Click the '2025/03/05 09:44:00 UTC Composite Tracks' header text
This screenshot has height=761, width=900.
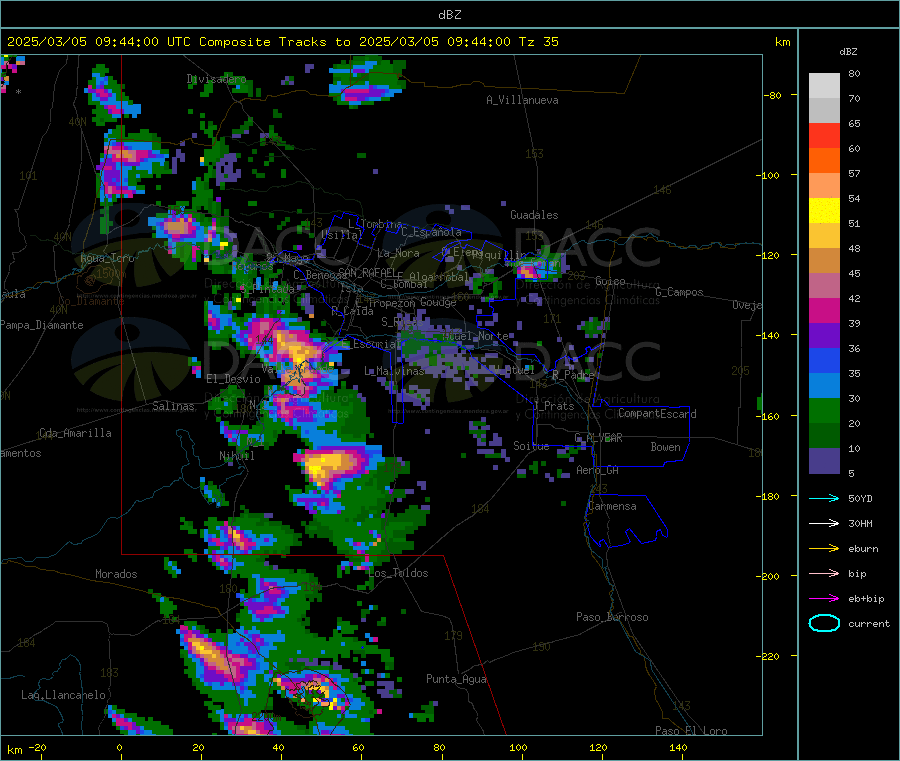click(x=168, y=42)
